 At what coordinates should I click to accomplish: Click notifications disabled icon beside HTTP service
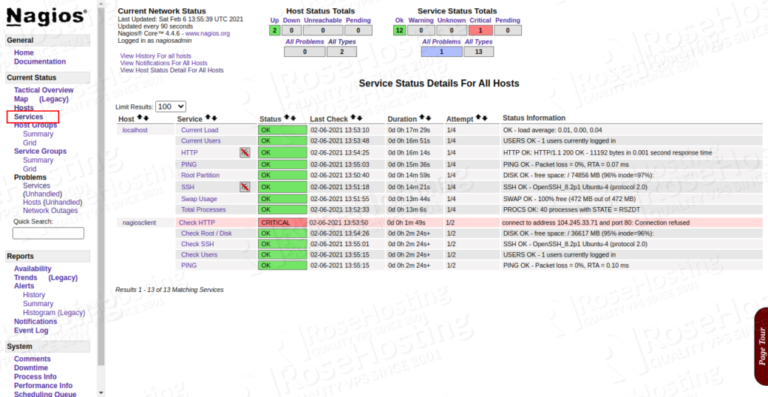[244, 153]
